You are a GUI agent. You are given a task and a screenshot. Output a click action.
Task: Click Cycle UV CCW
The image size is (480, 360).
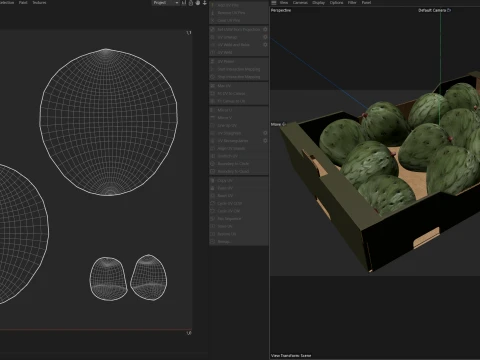(239, 203)
